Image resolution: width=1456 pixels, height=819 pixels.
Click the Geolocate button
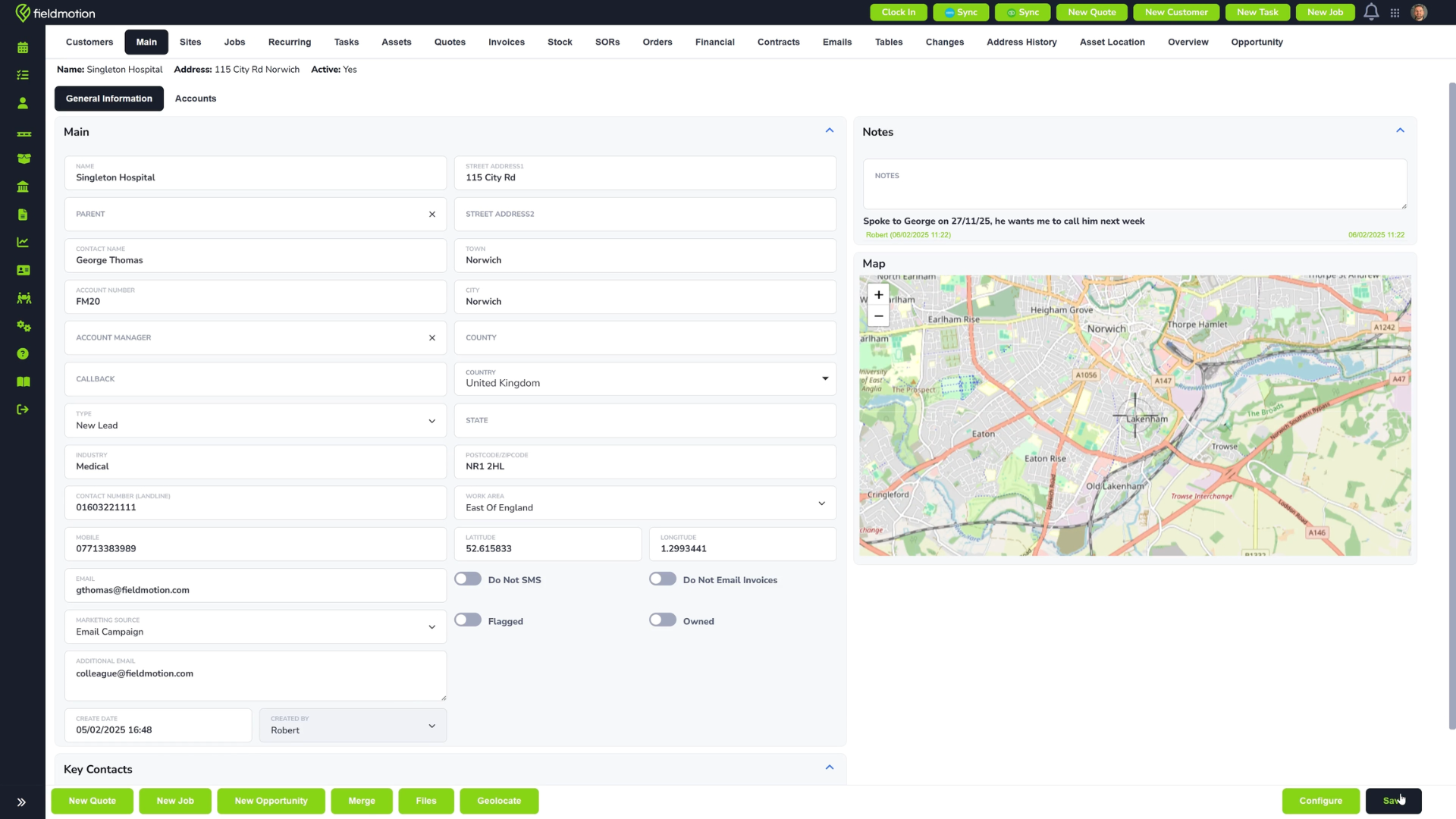pos(499,801)
